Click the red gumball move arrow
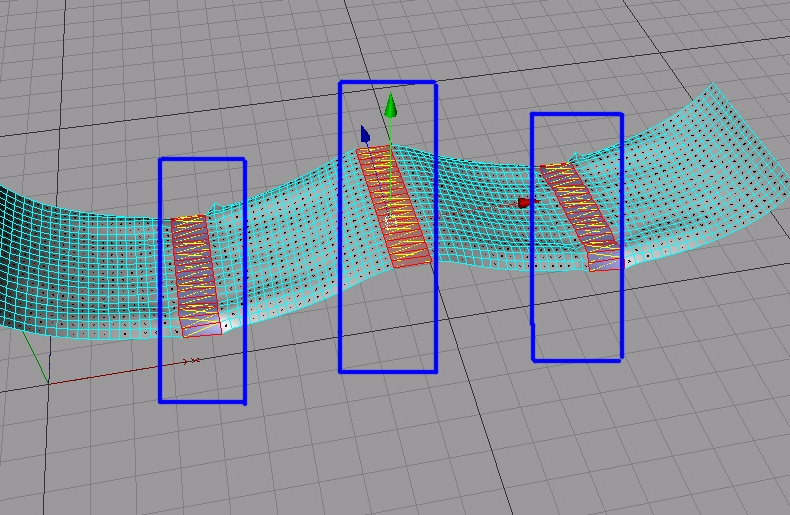This screenshot has height=515, width=790. (x=528, y=203)
